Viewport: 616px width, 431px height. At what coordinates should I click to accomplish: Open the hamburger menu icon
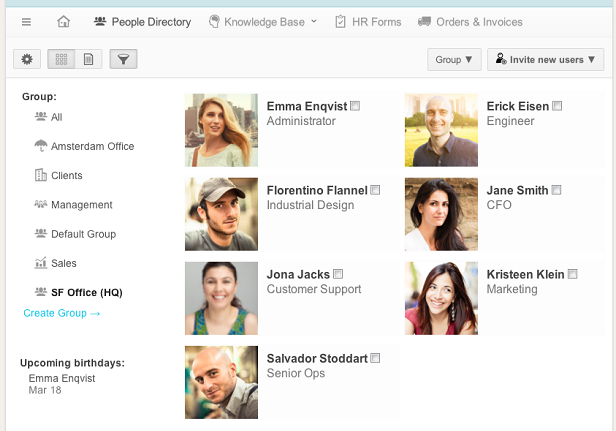point(26,22)
